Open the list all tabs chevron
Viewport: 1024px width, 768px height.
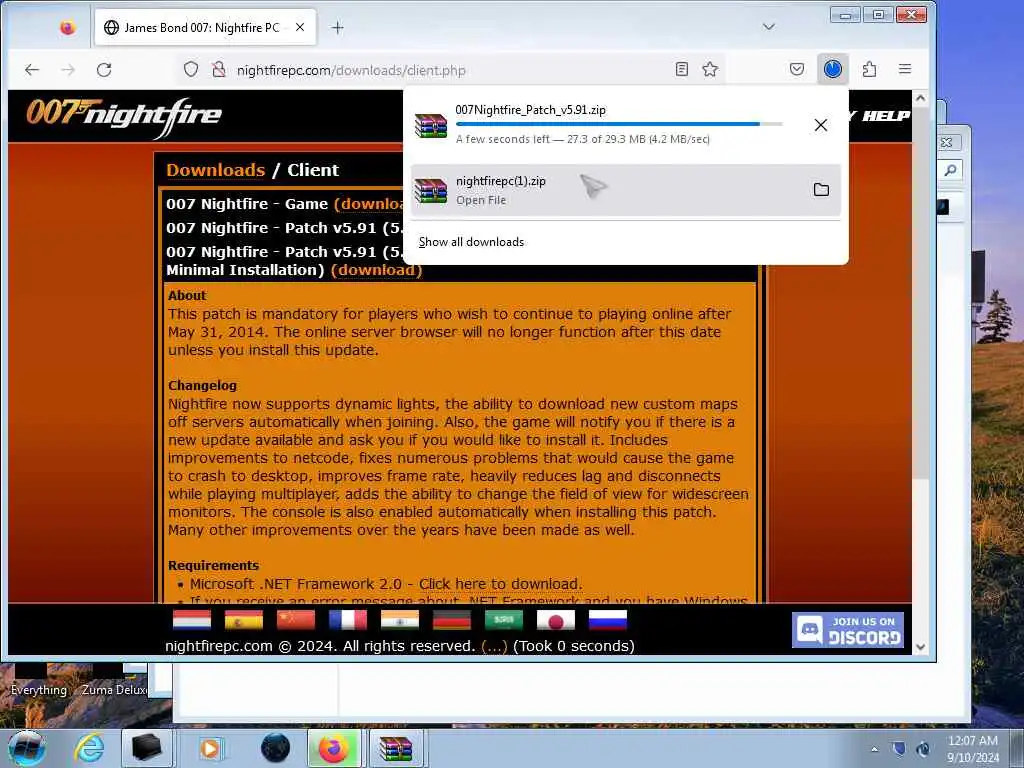(x=769, y=27)
